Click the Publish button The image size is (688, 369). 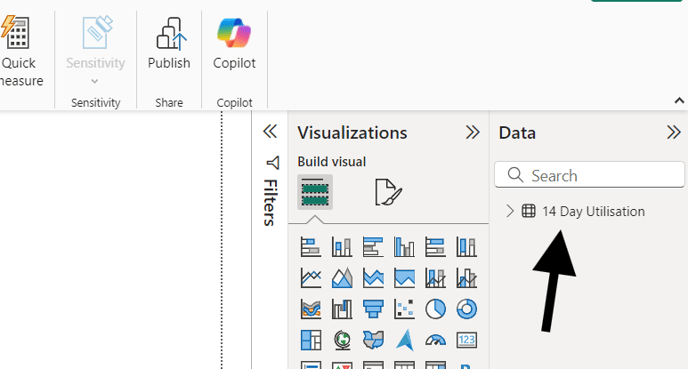click(x=169, y=44)
